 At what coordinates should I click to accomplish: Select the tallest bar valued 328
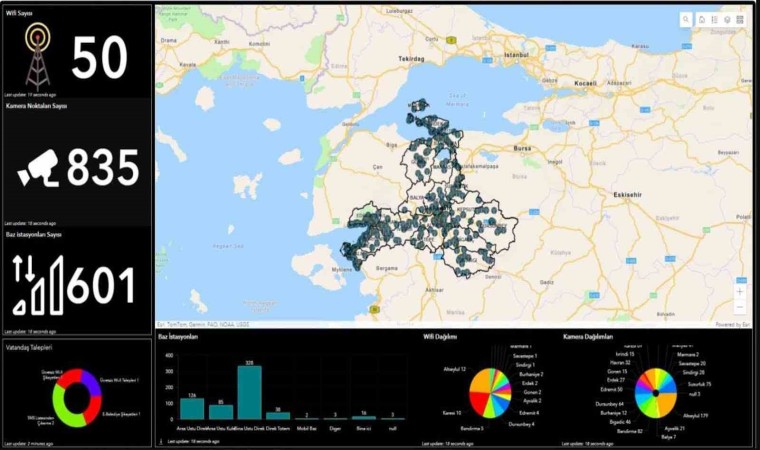click(x=249, y=392)
